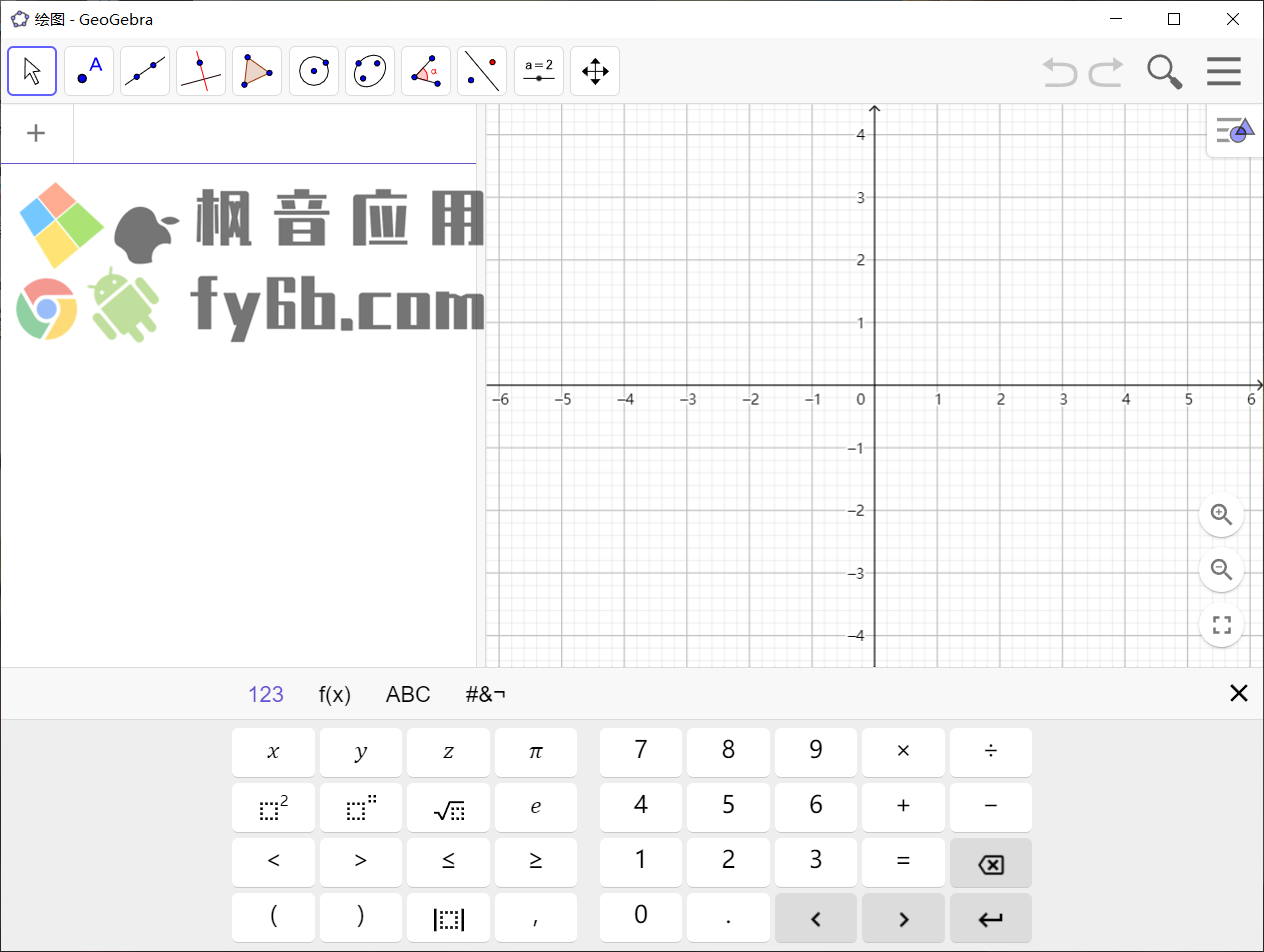
Task: Select the Circle with center tool
Action: click(314, 71)
